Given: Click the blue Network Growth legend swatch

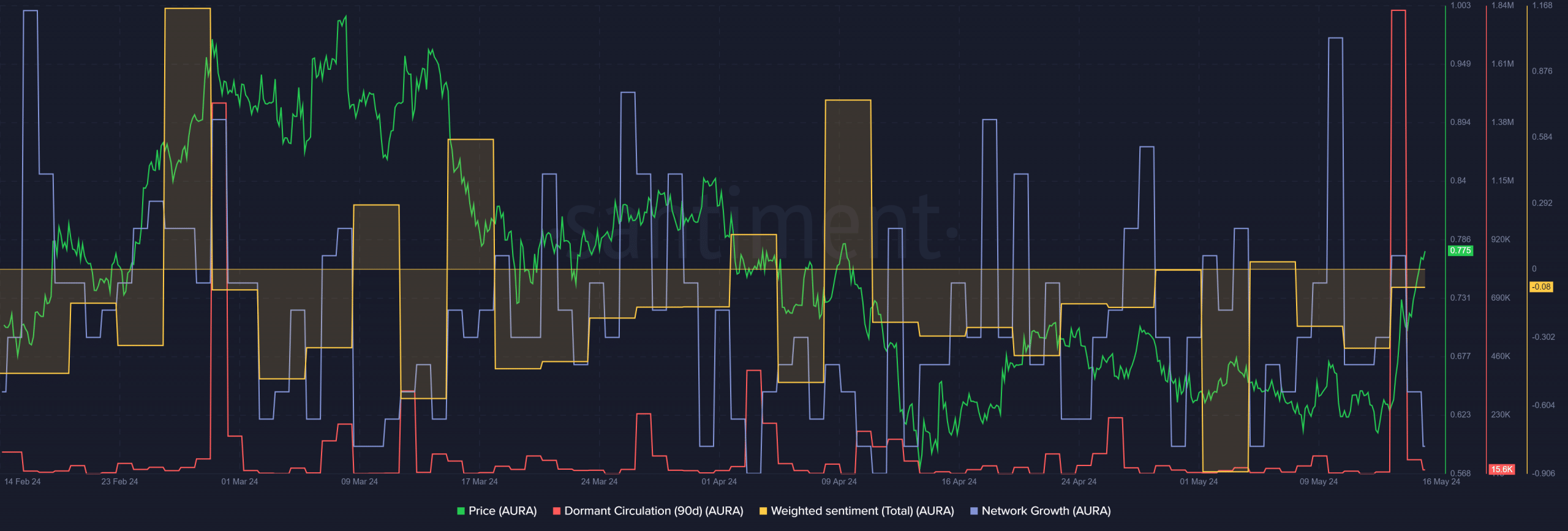Looking at the screenshot, I should click(974, 511).
